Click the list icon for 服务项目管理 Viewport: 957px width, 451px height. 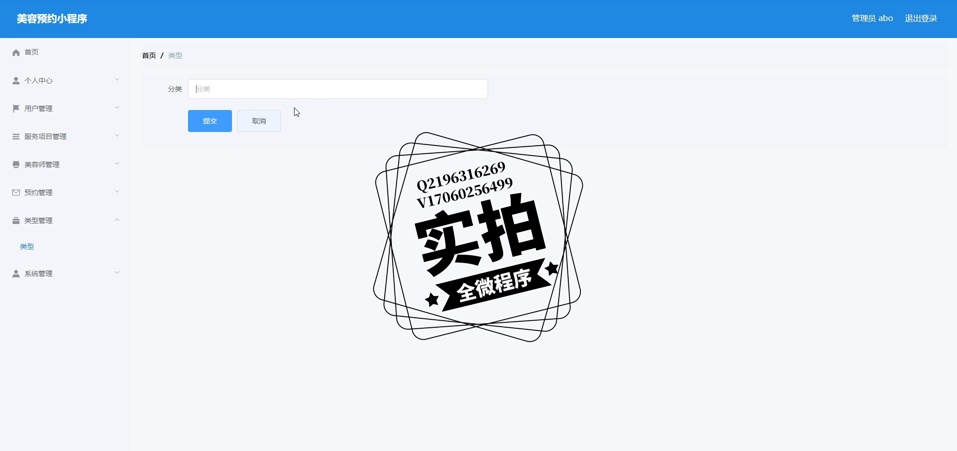pos(16,136)
